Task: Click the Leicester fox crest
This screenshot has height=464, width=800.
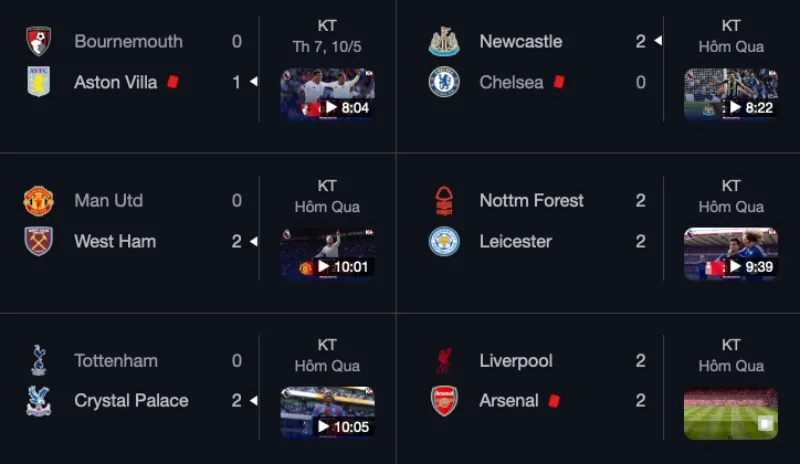Action: pyautogui.click(x=444, y=241)
